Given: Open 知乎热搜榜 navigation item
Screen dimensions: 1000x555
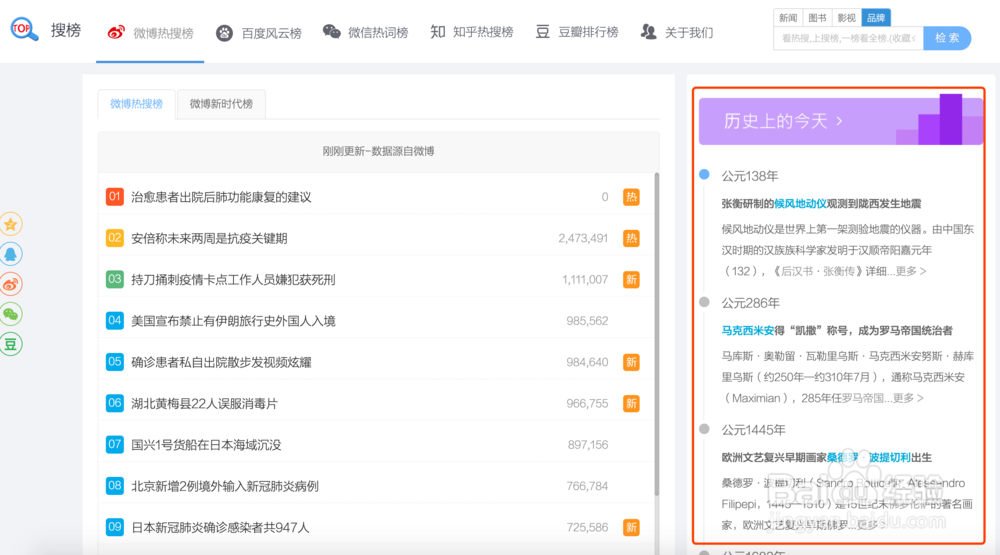Looking at the screenshot, I should [x=471, y=32].
